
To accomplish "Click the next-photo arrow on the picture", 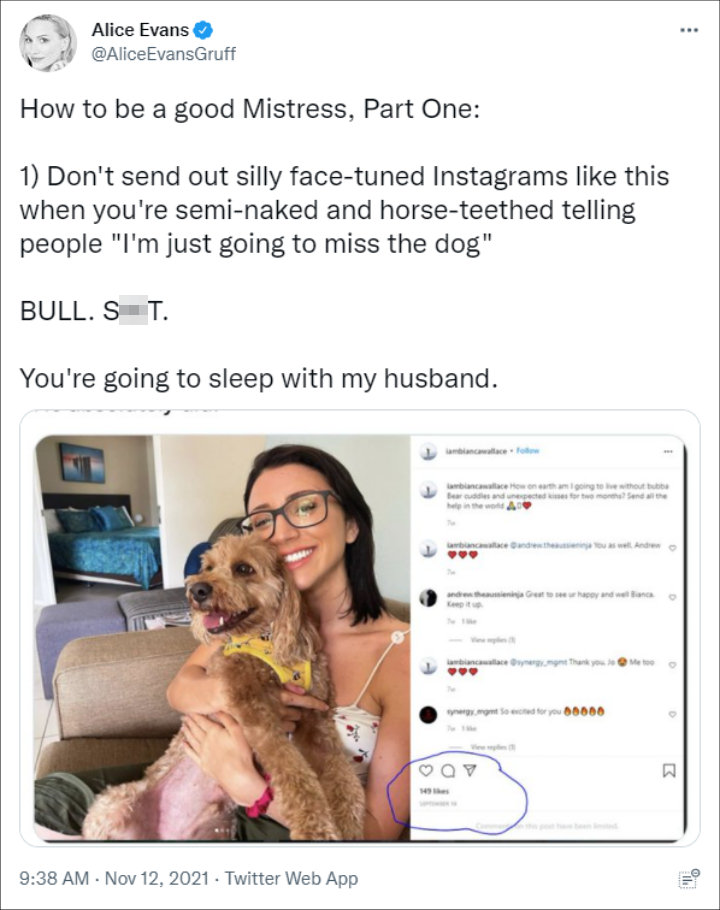I will point(398,637).
